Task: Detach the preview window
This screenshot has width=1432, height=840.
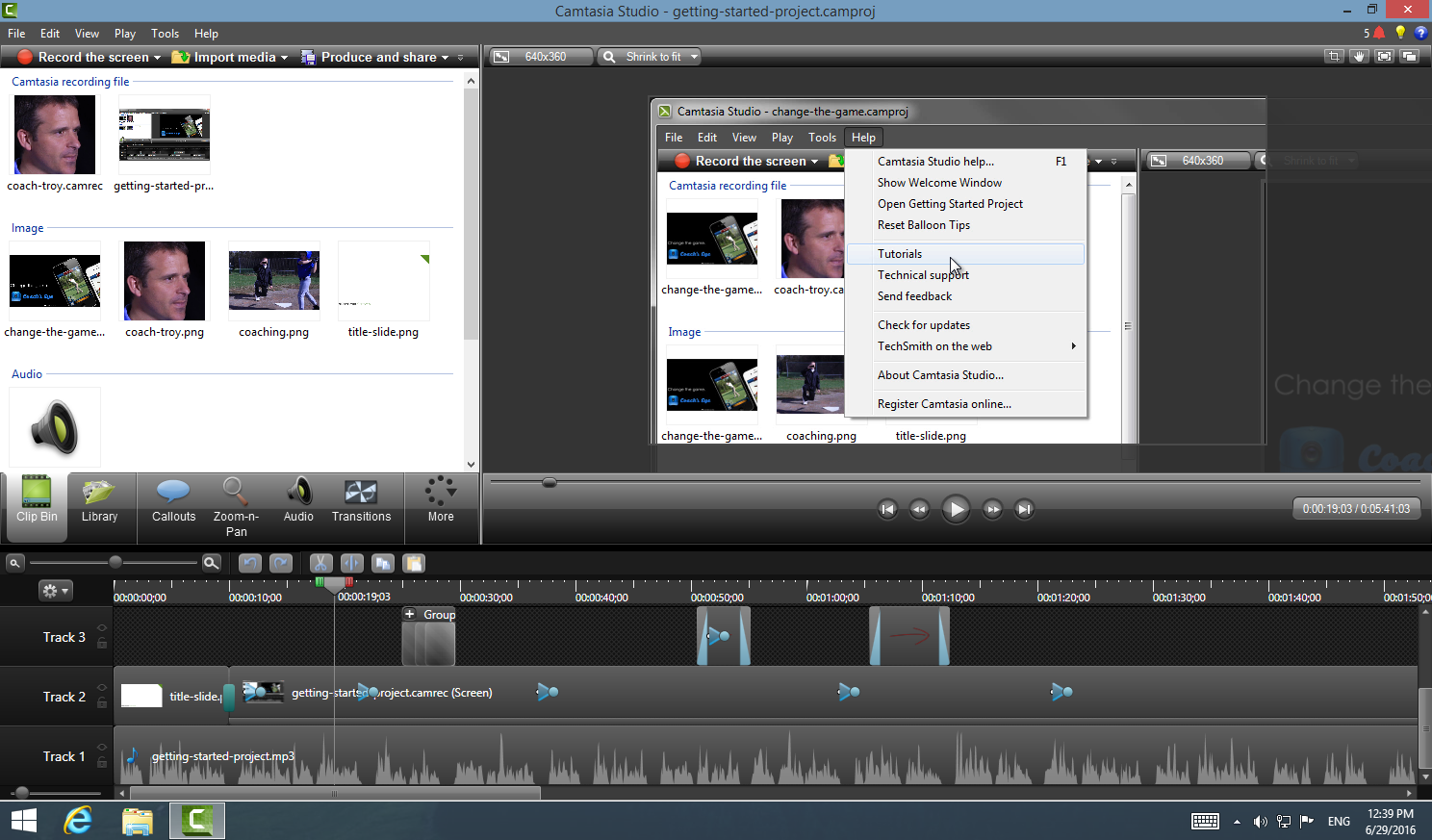Action: (1409, 57)
